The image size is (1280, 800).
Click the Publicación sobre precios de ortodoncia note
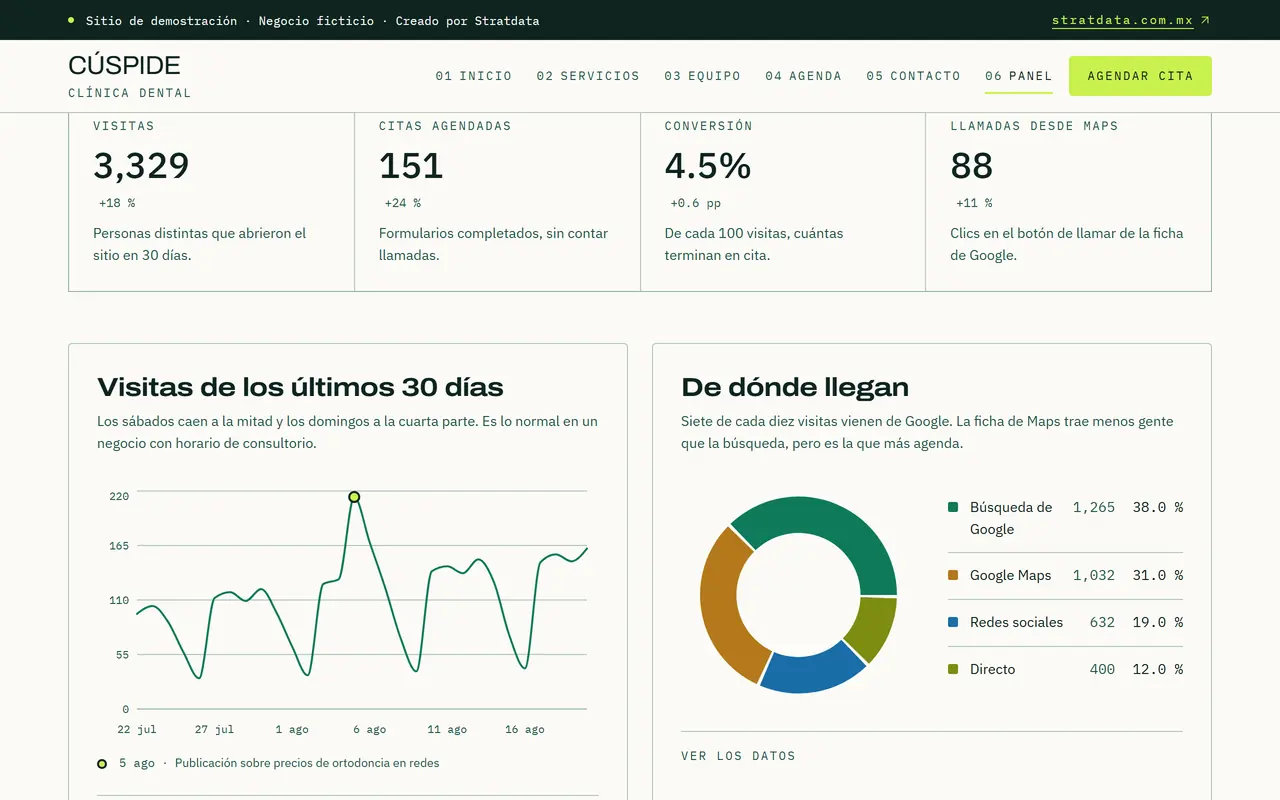(x=307, y=763)
